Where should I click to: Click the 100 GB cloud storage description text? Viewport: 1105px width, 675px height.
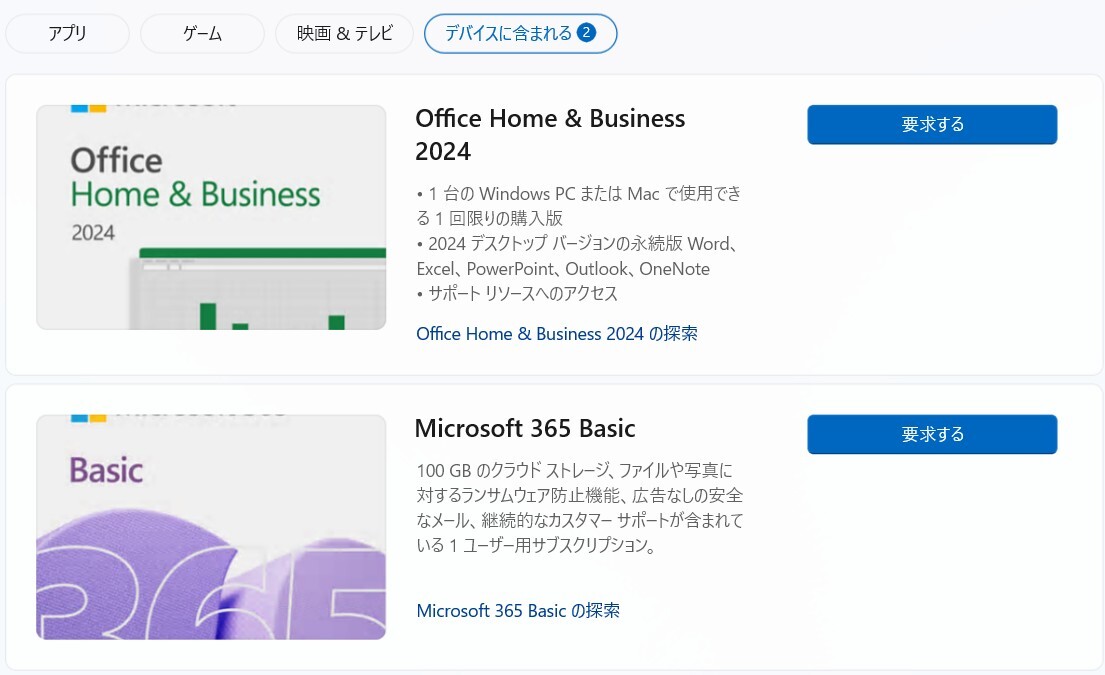tap(579, 507)
